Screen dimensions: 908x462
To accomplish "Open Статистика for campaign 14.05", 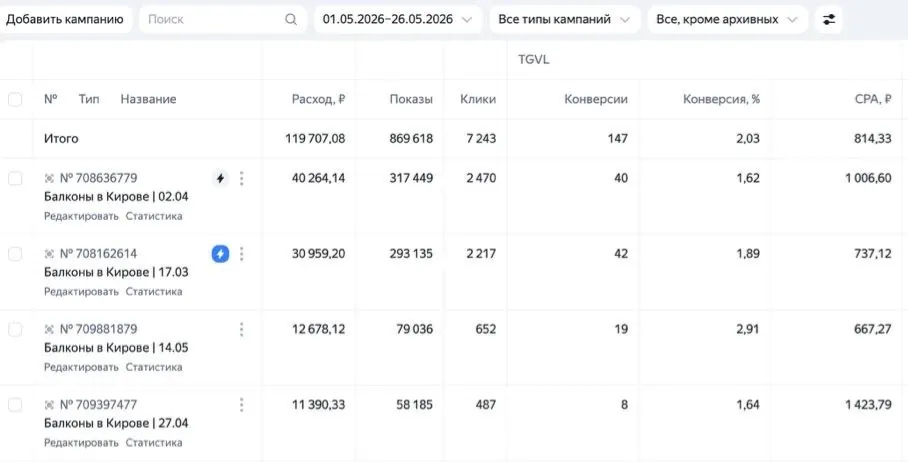I will [x=154, y=367].
